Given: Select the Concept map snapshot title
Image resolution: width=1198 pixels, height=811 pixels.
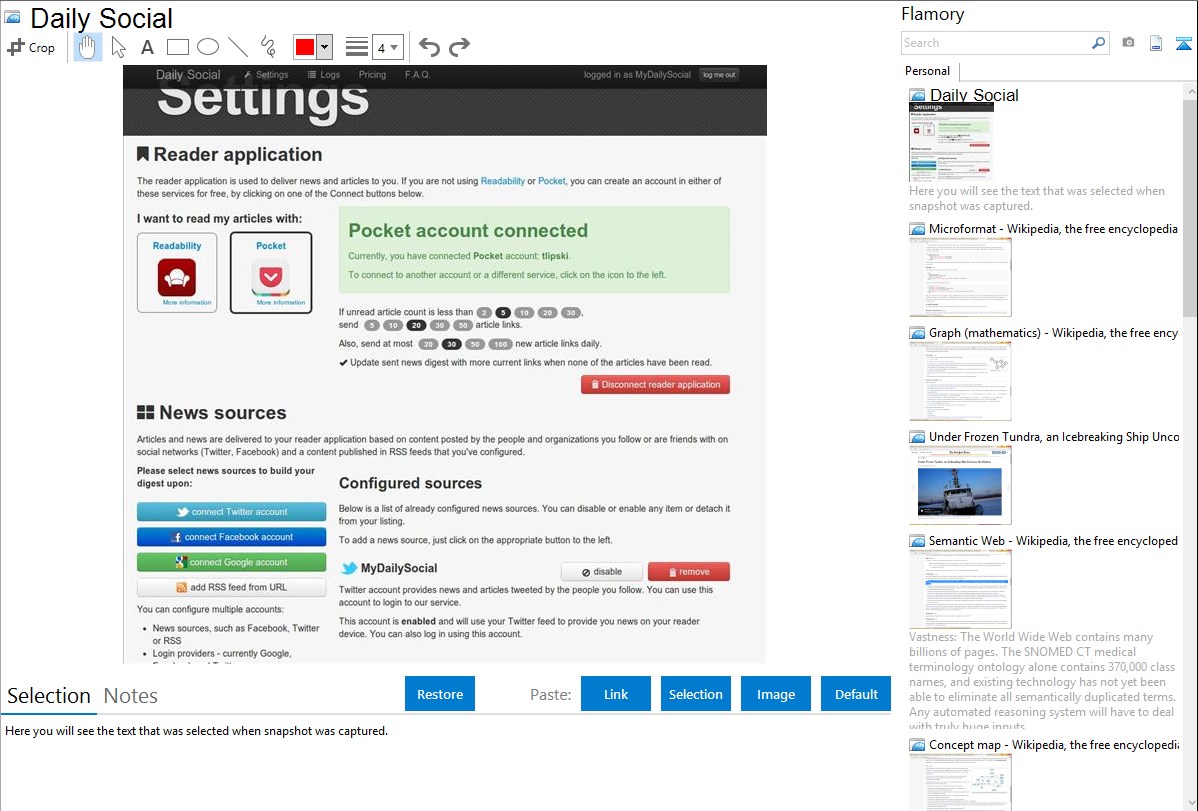Looking at the screenshot, I should coord(1054,744).
